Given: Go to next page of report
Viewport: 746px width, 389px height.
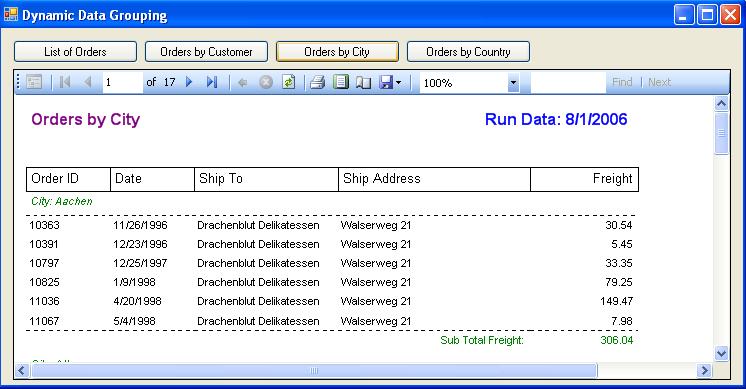Looking at the screenshot, I should (x=189, y=82).
